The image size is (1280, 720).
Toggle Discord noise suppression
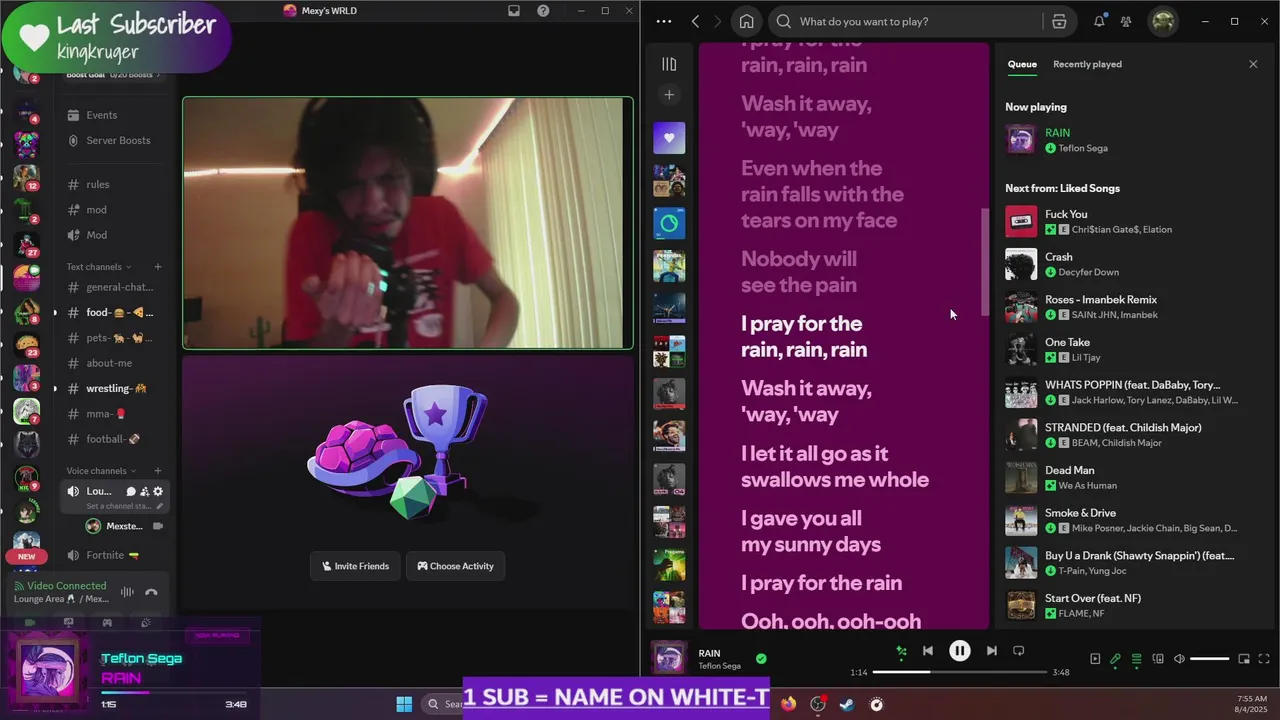coord(127,592)
